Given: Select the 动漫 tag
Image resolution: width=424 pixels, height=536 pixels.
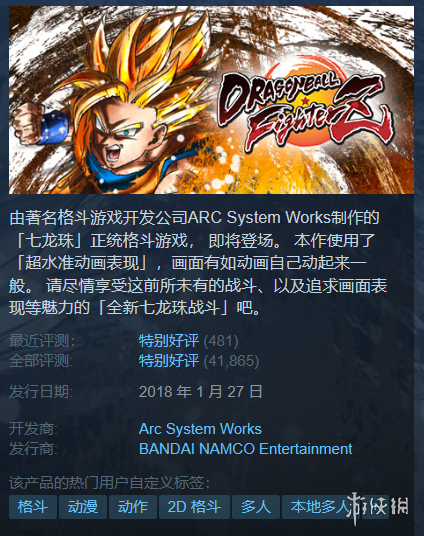Looking at the screenshot, I should 83,507.
